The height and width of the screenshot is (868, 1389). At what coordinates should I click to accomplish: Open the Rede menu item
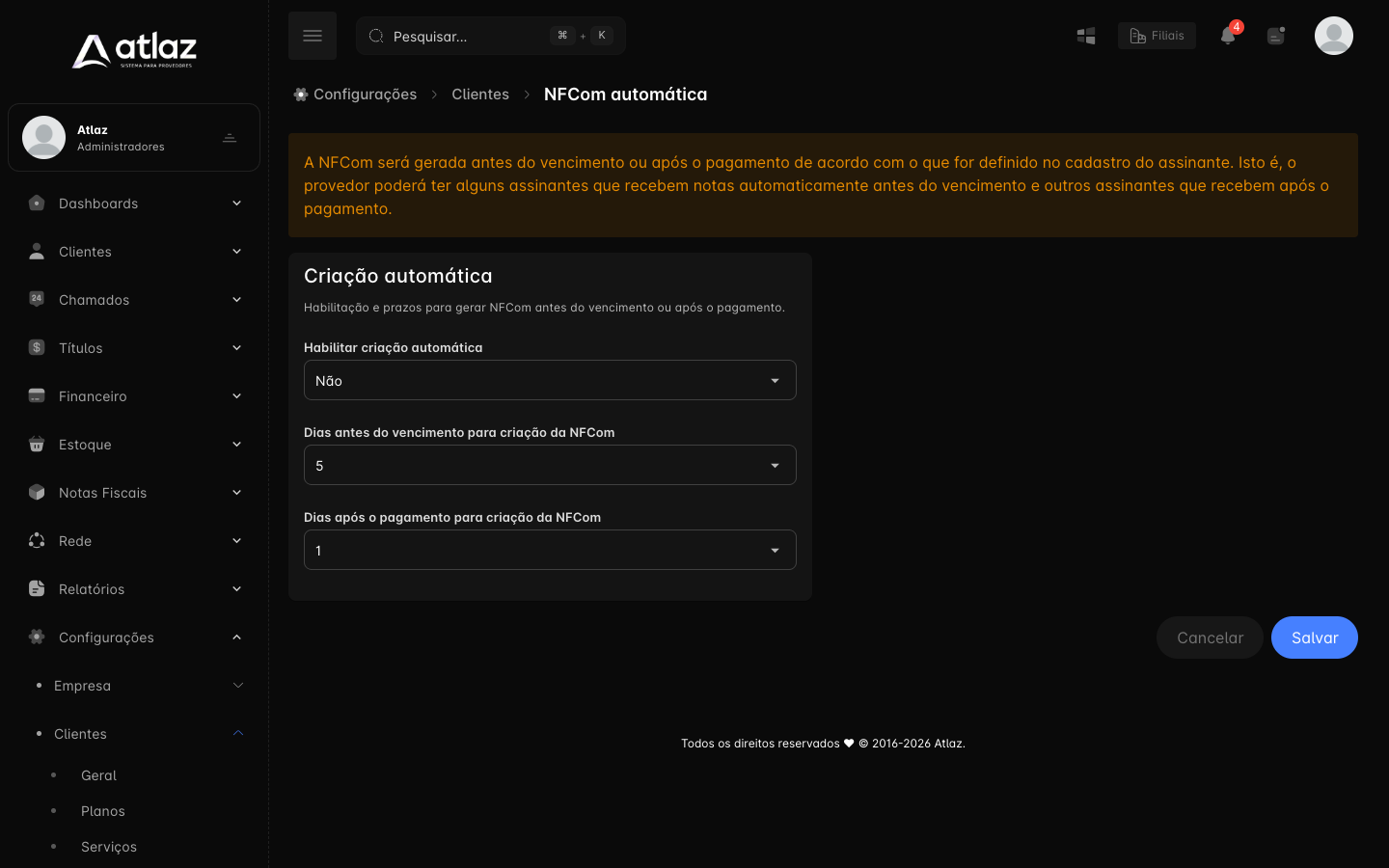134,540
